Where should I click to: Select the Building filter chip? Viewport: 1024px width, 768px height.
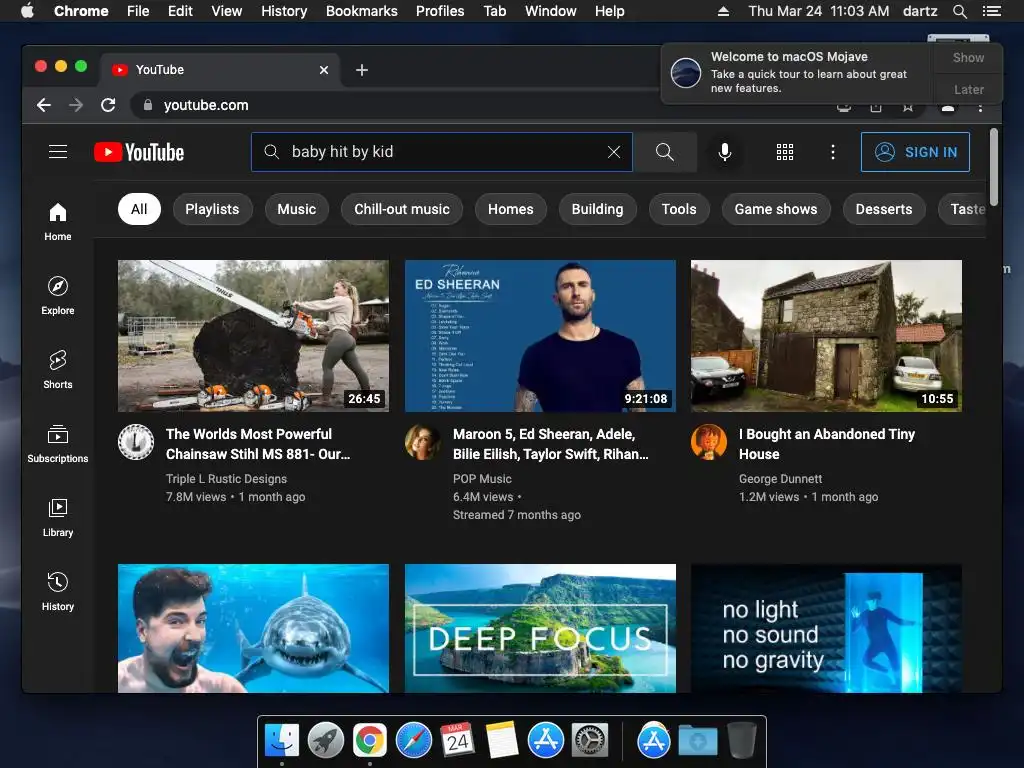point(598,210)
